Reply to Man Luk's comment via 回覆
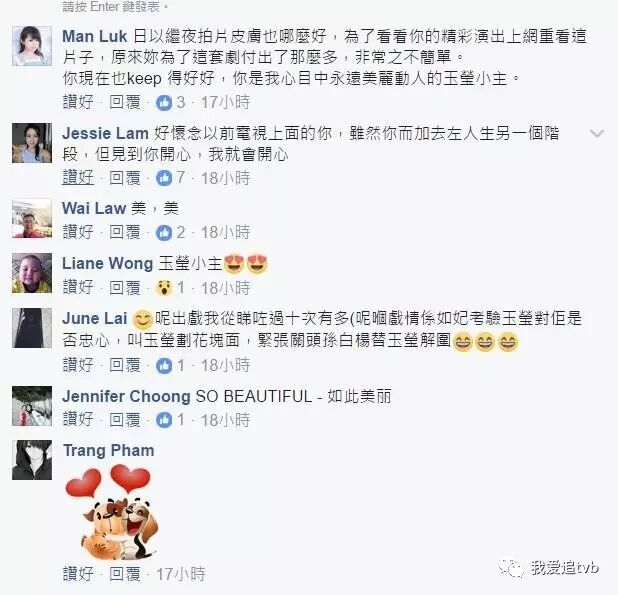The width and height of the screenshot is (618, 595). (125, 102)
